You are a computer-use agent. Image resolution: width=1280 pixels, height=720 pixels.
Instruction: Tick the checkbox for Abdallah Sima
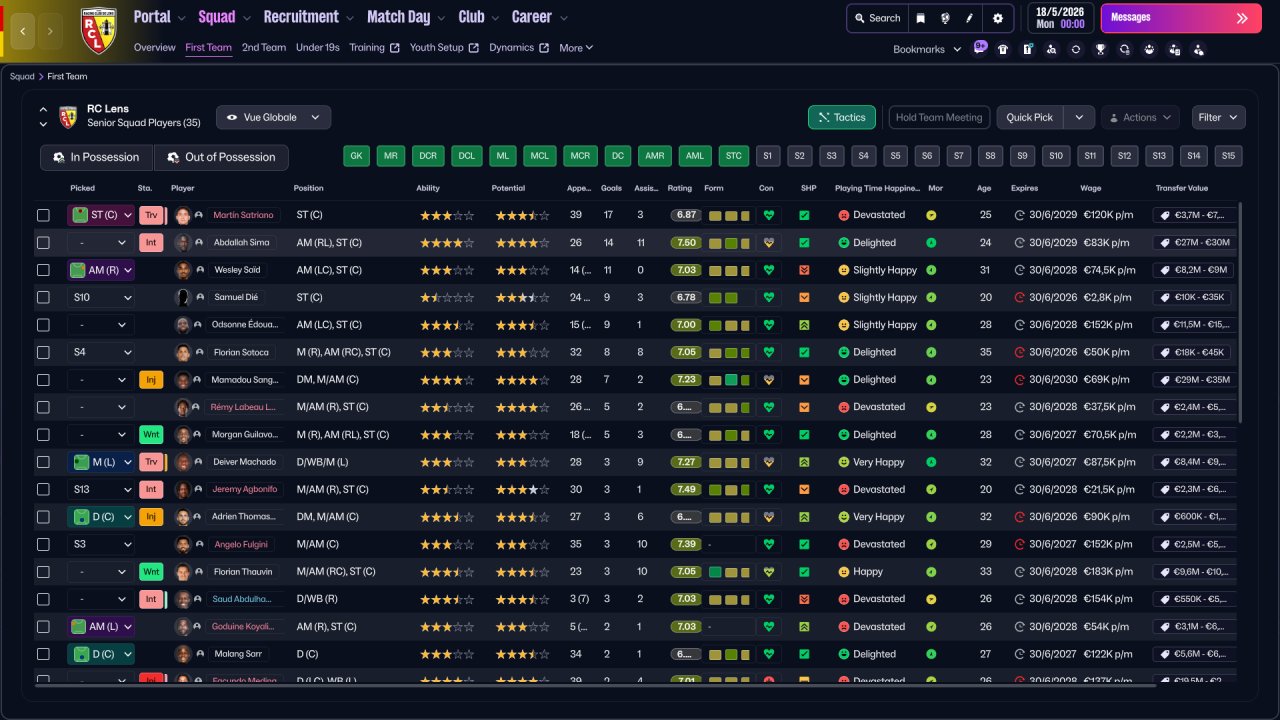pos(43,242)
